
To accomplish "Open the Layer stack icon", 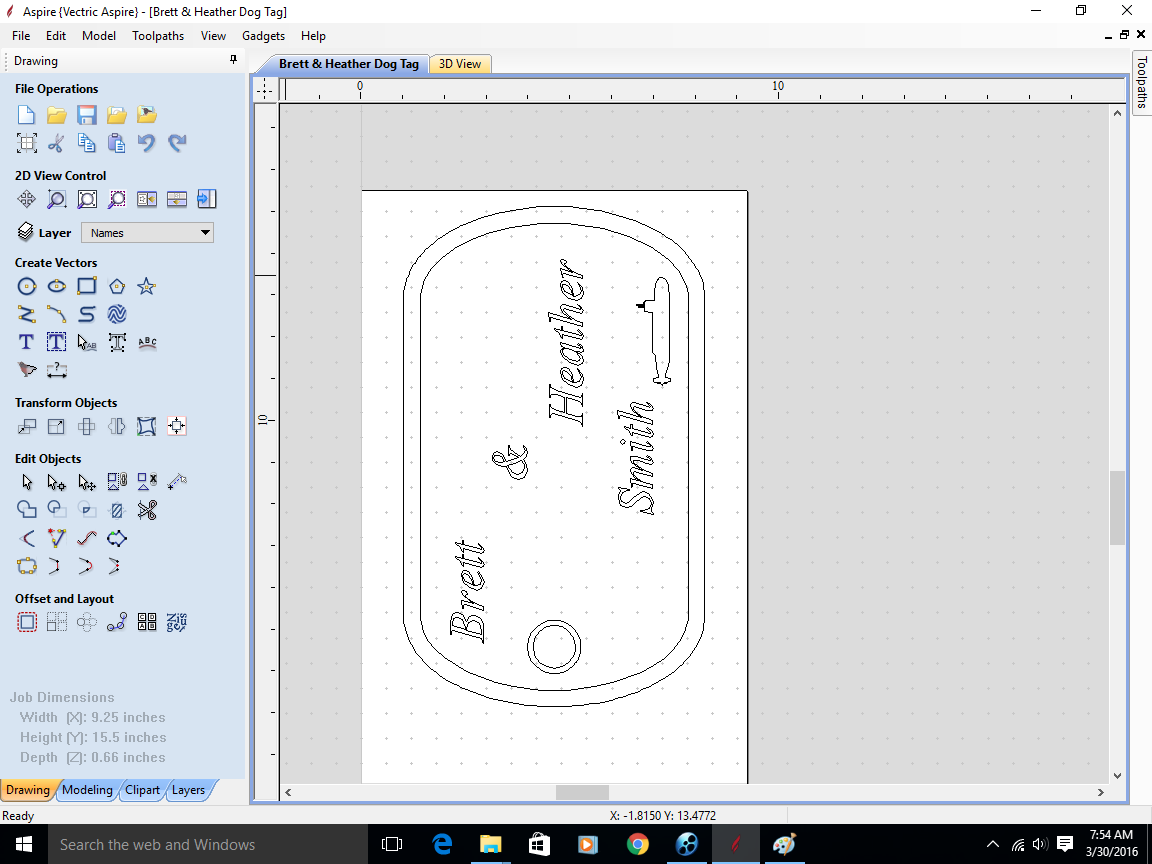I will point(26,232).
